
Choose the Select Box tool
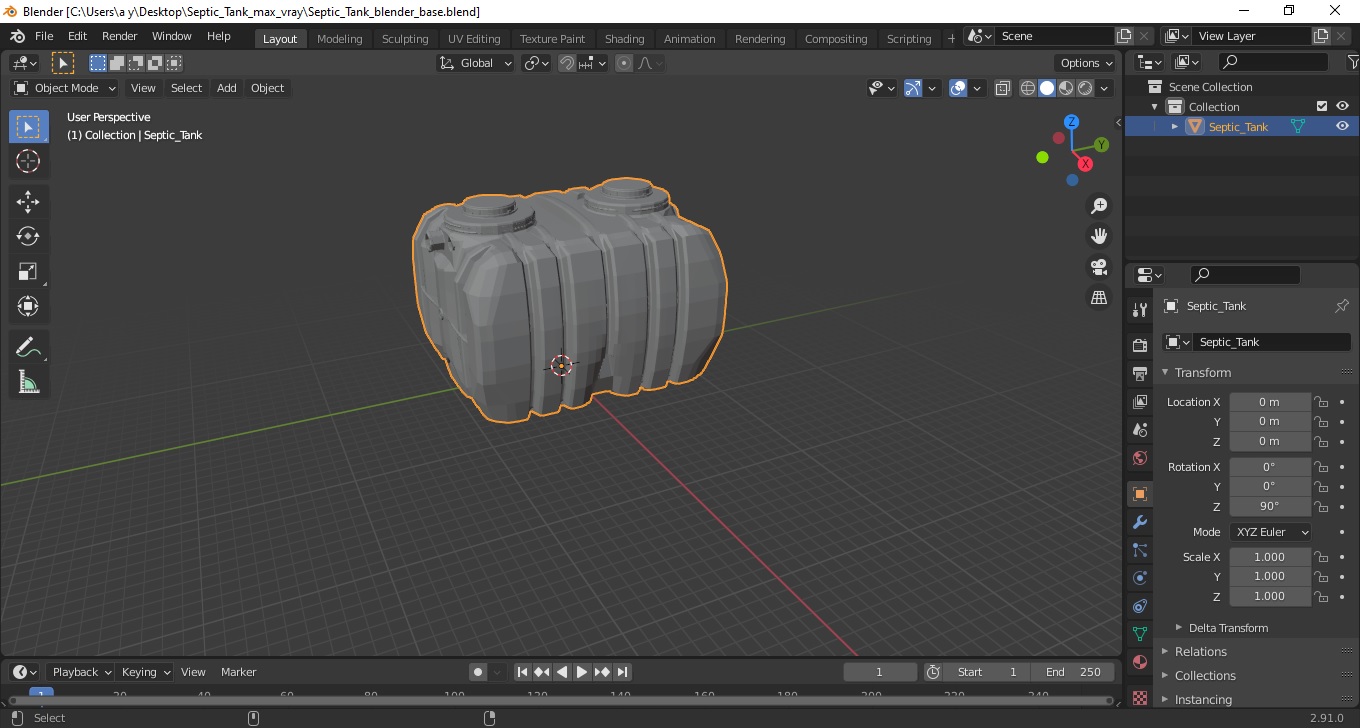click(x=28, y=126)
